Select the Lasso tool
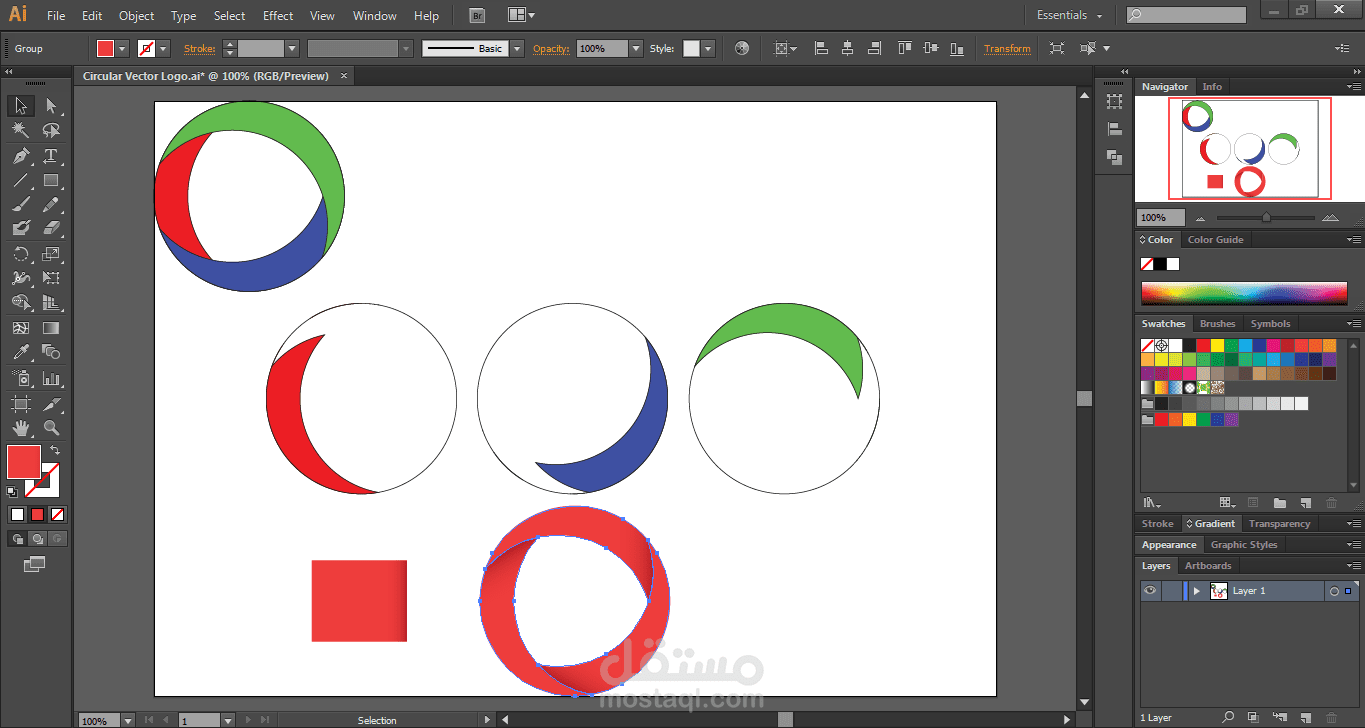The image size is (1365, 728). click(51, 131)
